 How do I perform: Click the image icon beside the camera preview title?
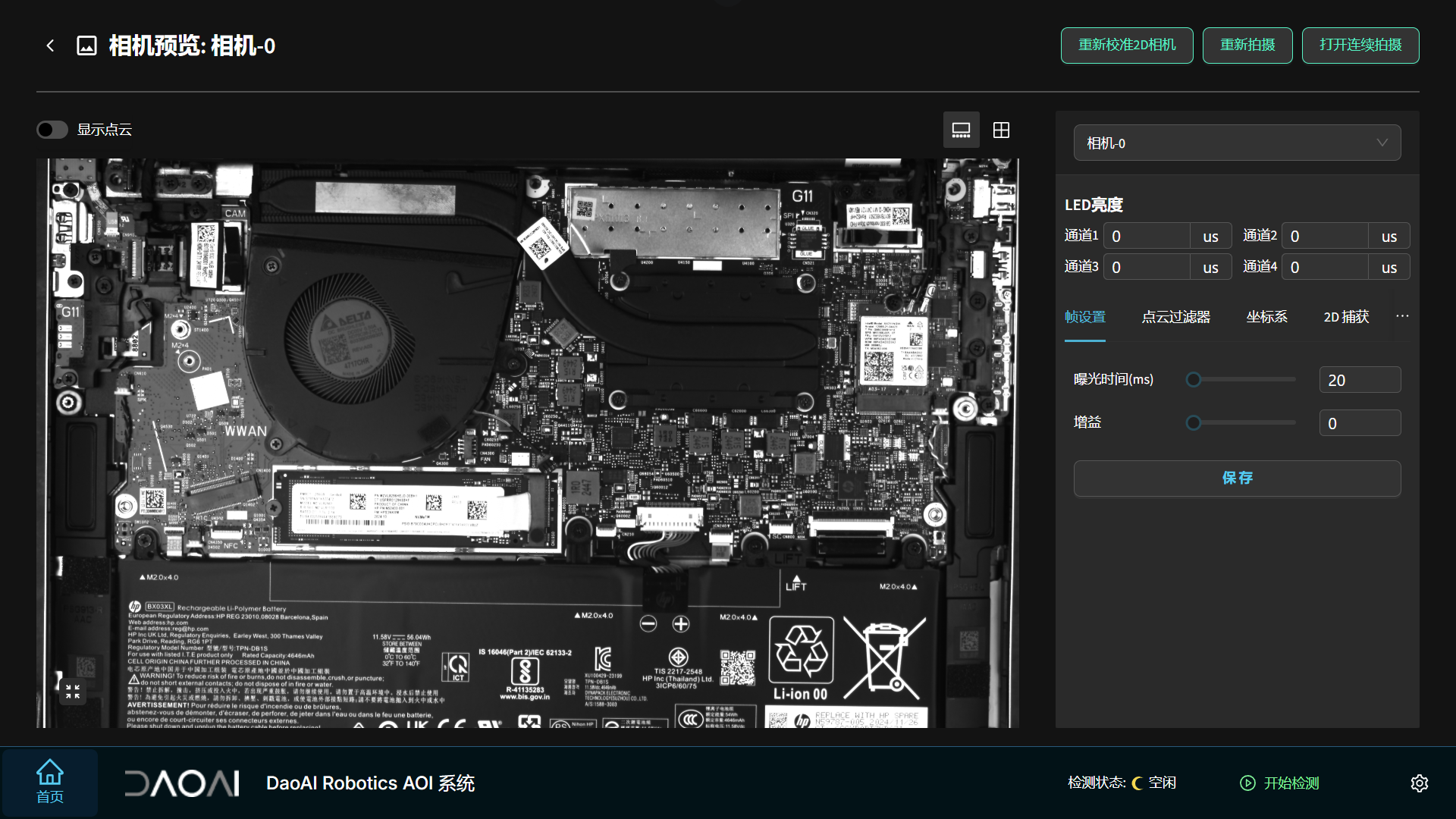point(87,45)
